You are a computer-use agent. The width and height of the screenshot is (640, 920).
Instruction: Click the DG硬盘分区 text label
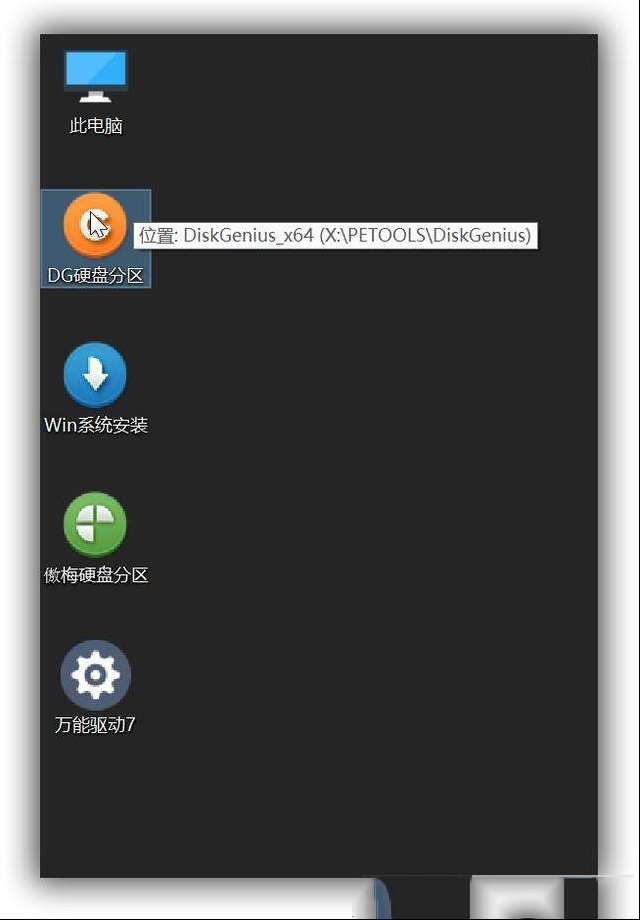[96, 275]
